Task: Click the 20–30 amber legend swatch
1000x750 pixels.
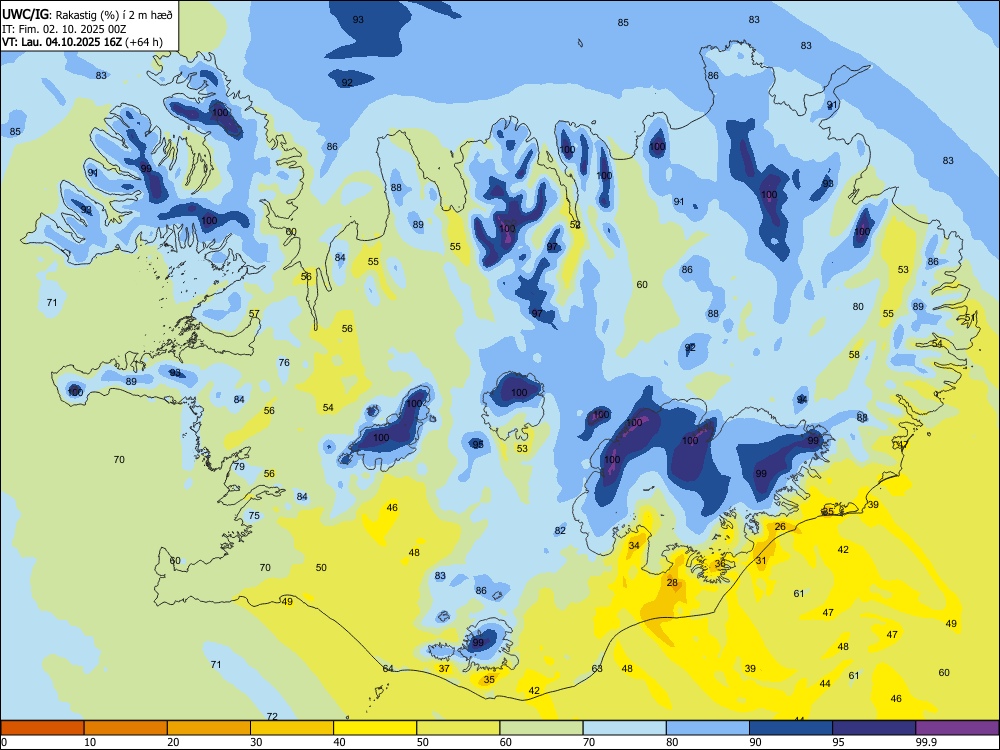Action: tap(209, 728)
